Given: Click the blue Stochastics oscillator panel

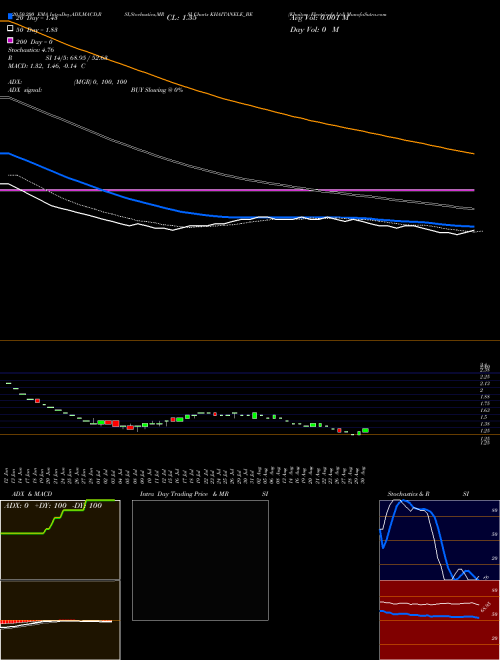Looking at the screenshot, I should coord(439,540).
